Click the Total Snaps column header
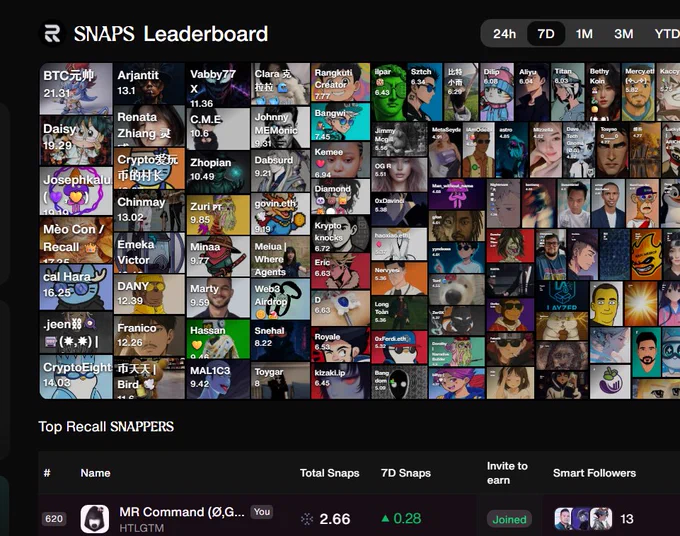 [x=329, y=473]
